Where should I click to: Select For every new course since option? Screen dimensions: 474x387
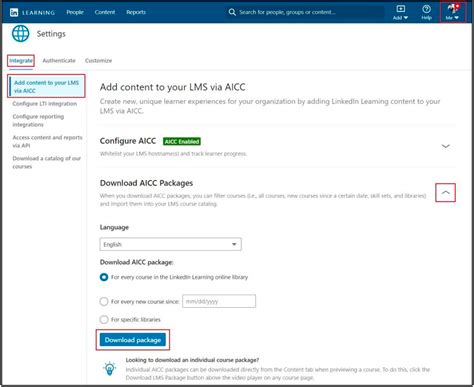click(104, 301)
